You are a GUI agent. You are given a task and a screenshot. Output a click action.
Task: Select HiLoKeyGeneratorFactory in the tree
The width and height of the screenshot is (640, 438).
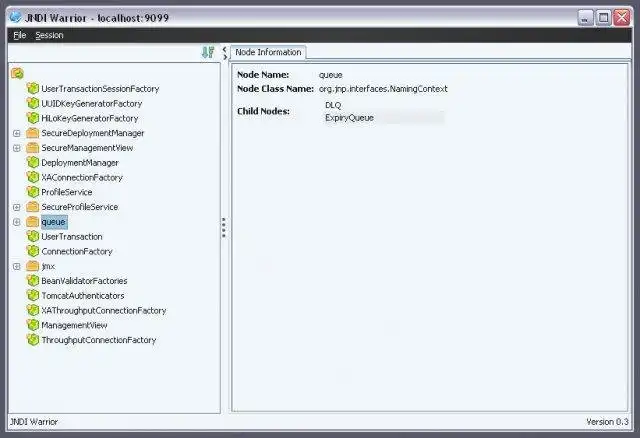[90, 118]
